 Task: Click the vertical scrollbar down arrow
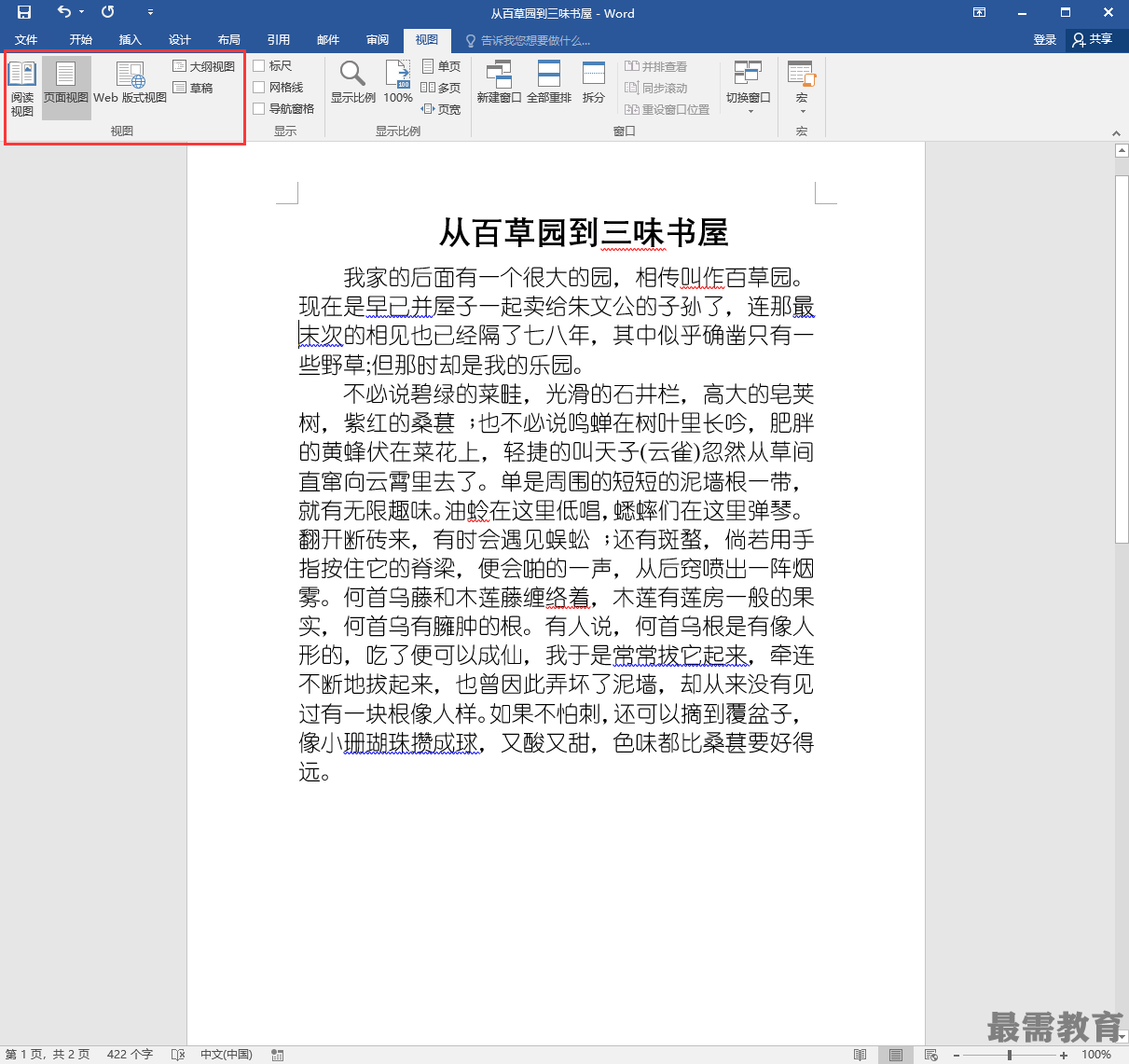click(x=1122, y=1036)
